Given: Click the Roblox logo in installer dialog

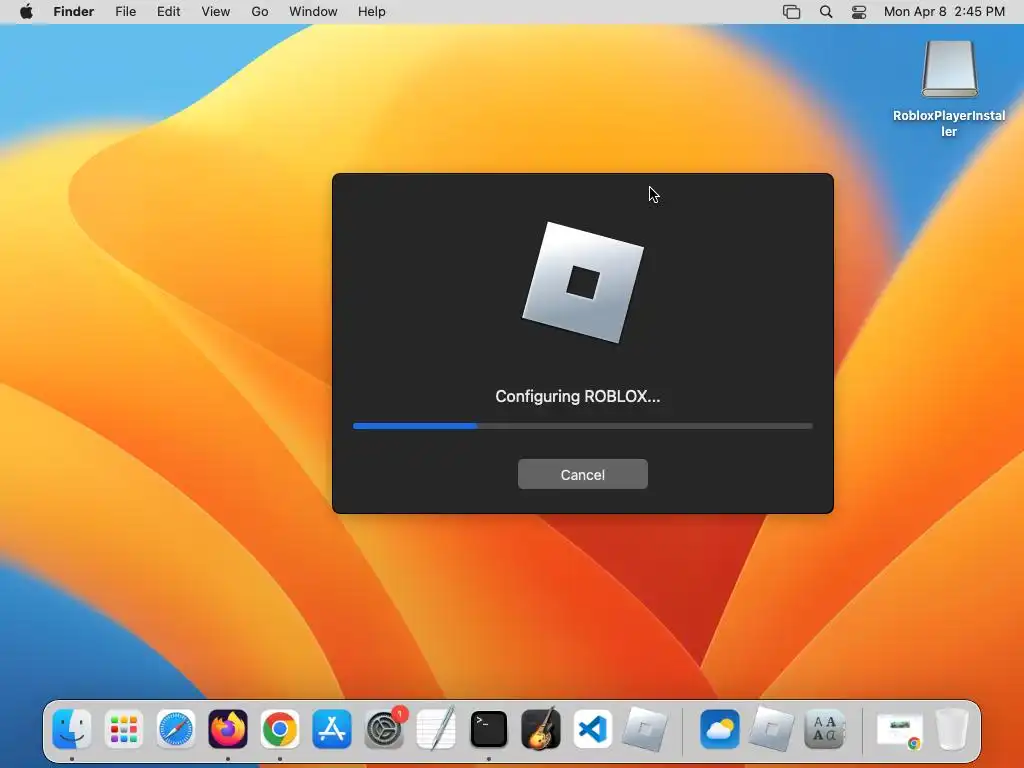Looking at the screenshot, I should tap(583, 282).
